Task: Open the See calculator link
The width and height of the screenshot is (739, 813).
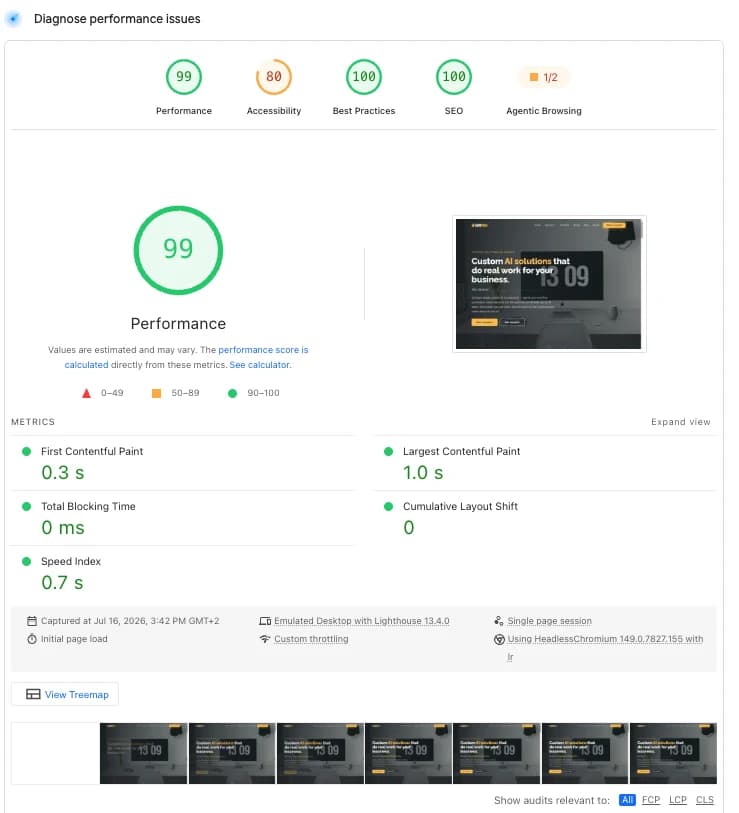Action: click(x=259, y=365)
